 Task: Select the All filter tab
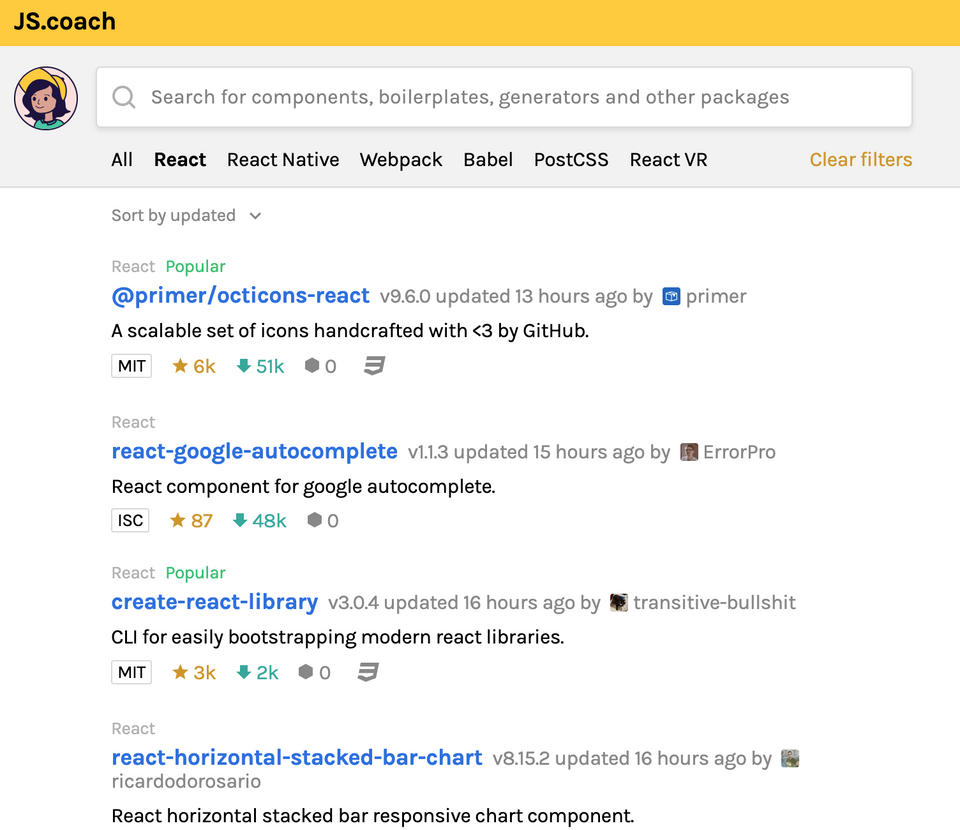pos(122,160)
